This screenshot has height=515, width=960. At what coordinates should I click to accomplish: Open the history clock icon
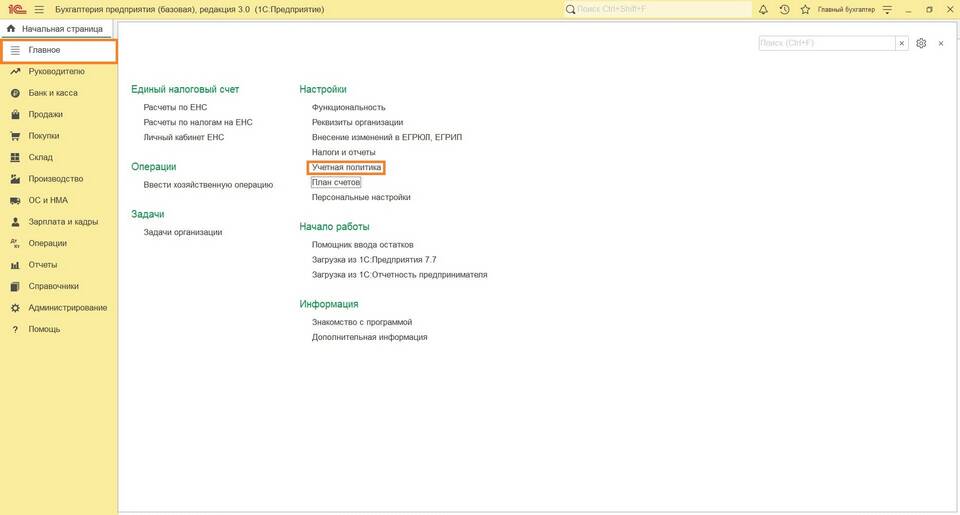(784, 9)
